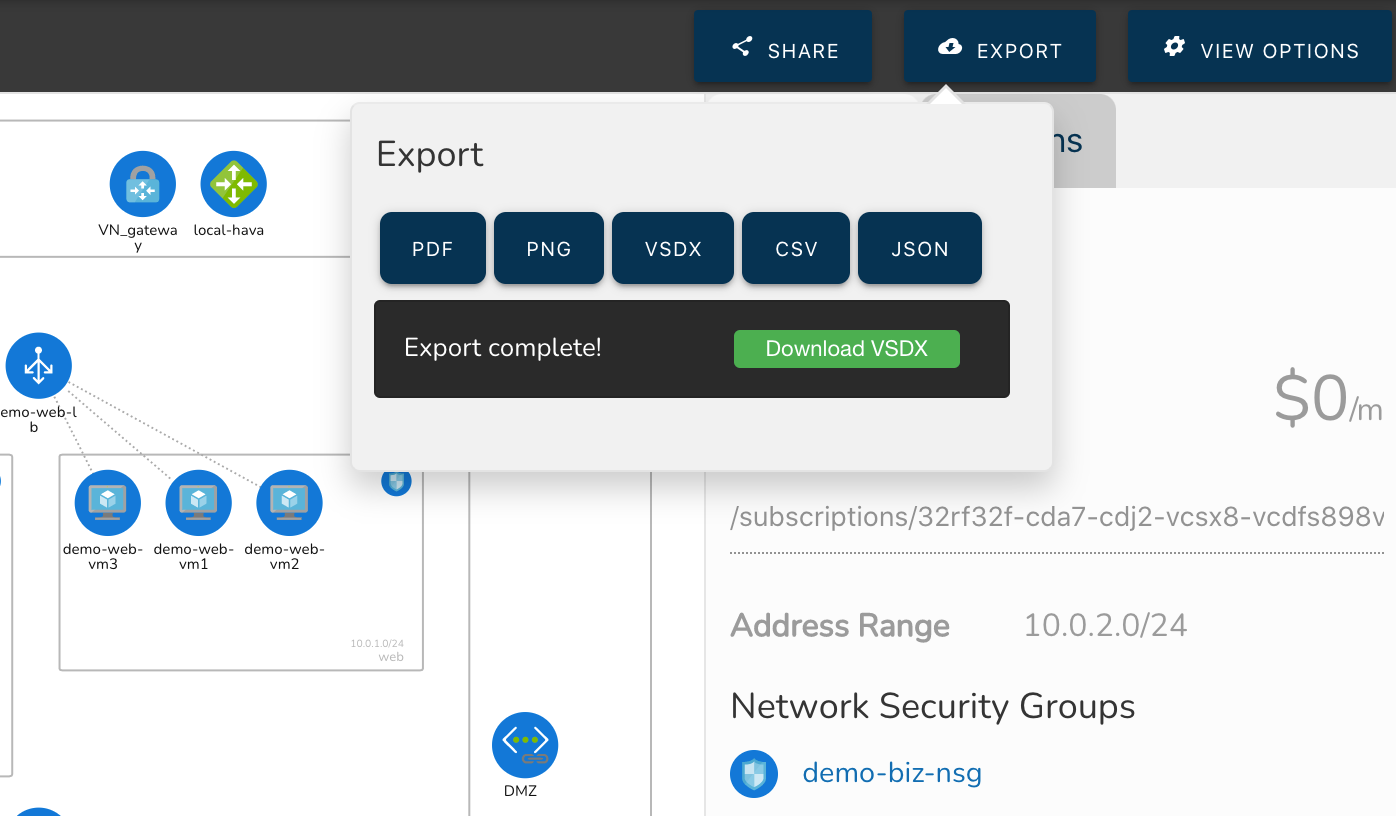The height and width of the screenshot is (816, 1396).
Task: Select the demo-web-vm3 virtual machine icon
Action: tap(107, 503)
